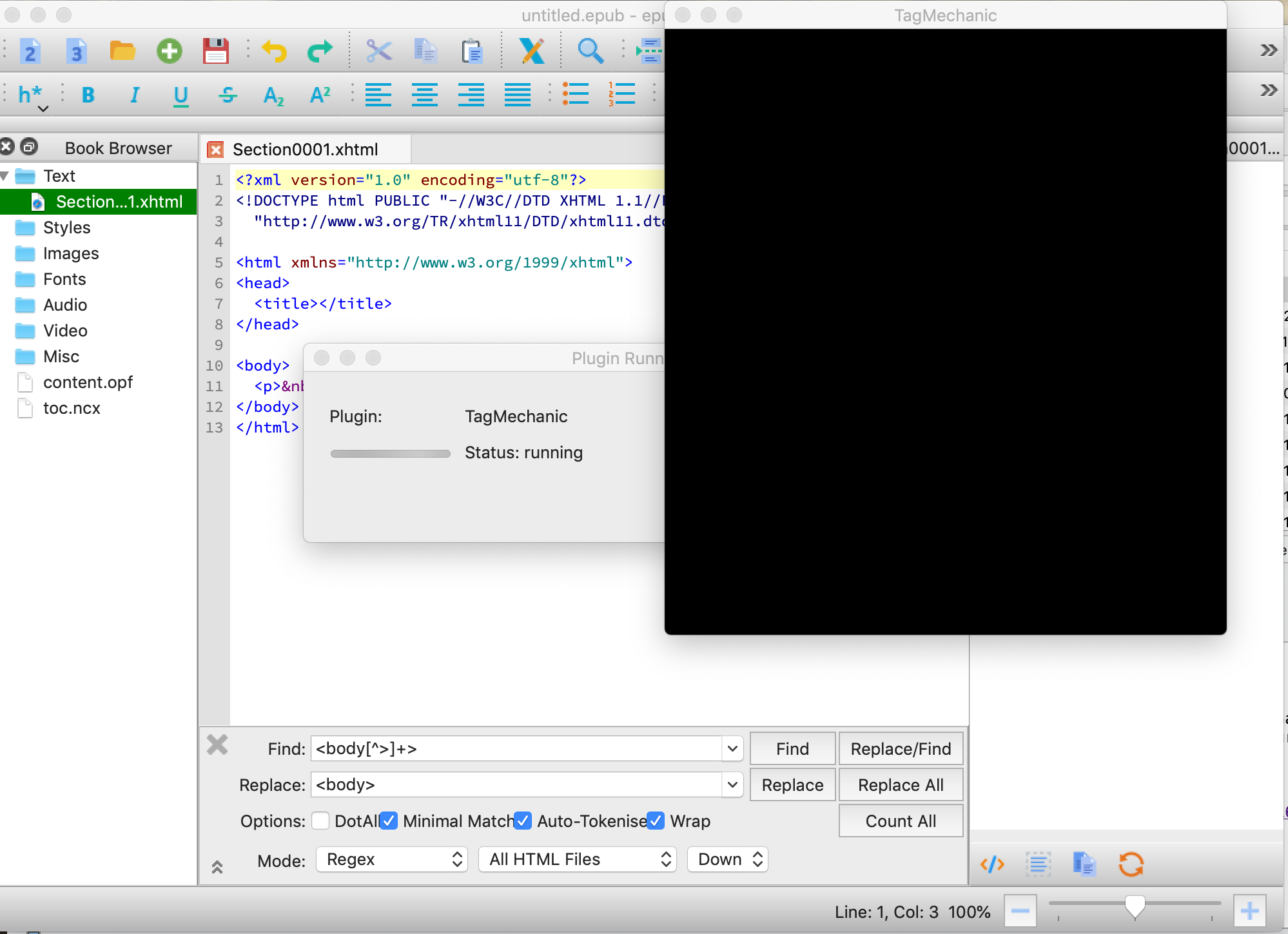
Task: Select the Section0001.xhtml editor tab
Action: point(305,150)
